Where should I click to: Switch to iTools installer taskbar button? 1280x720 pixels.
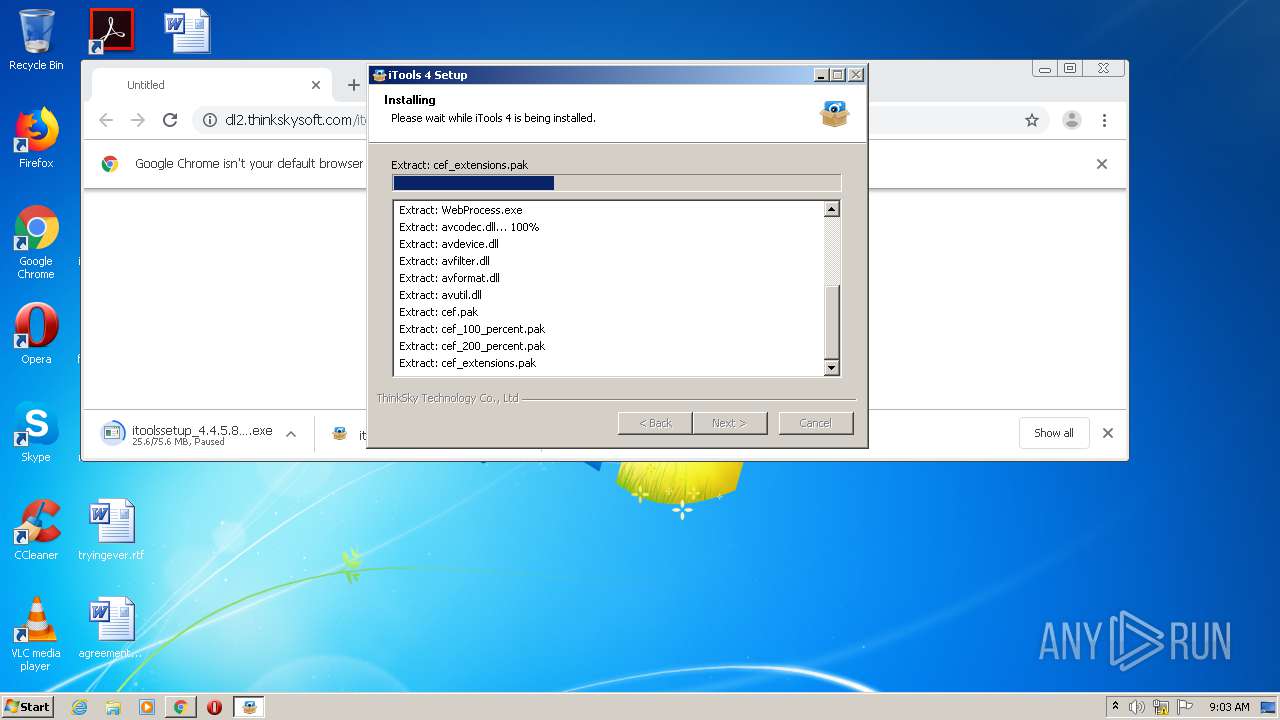click(249, 707)
